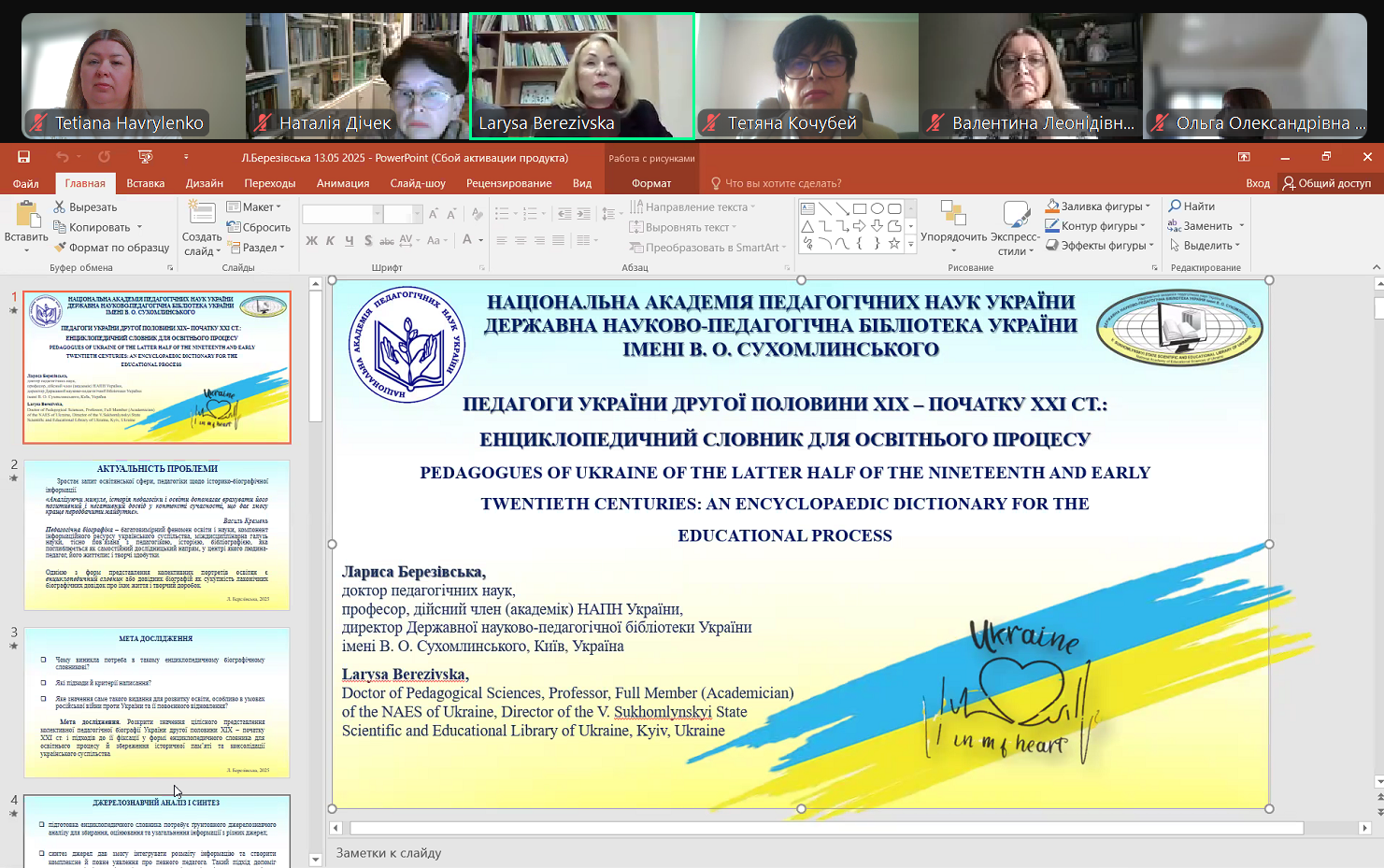1384x868 pixels.
Task: Open Контур фигуры shape outline
Action: point(1097,226)
